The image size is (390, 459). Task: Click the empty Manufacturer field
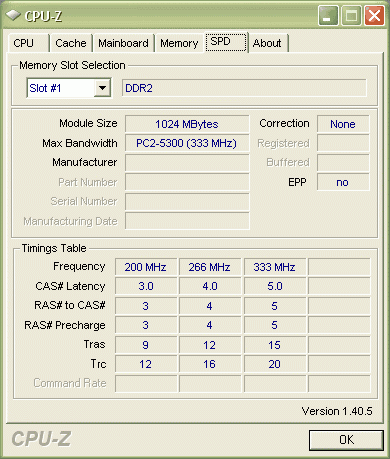[187, 163]
